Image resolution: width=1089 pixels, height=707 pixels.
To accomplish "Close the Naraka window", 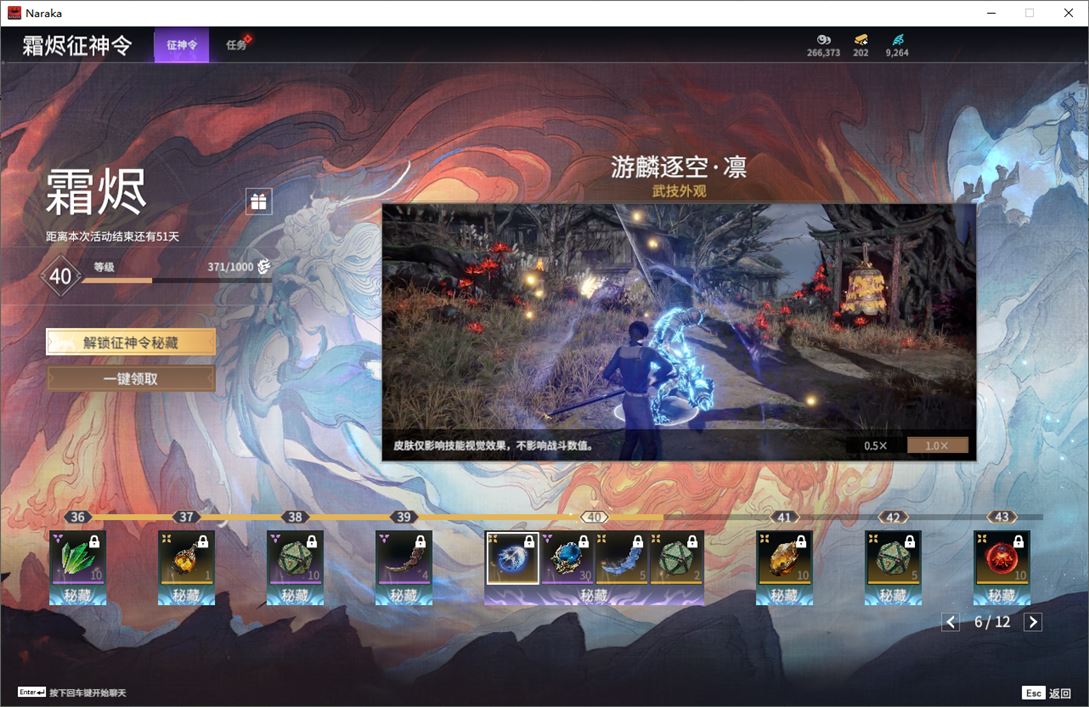I will pyautogui.click(x=1068, y=13).
